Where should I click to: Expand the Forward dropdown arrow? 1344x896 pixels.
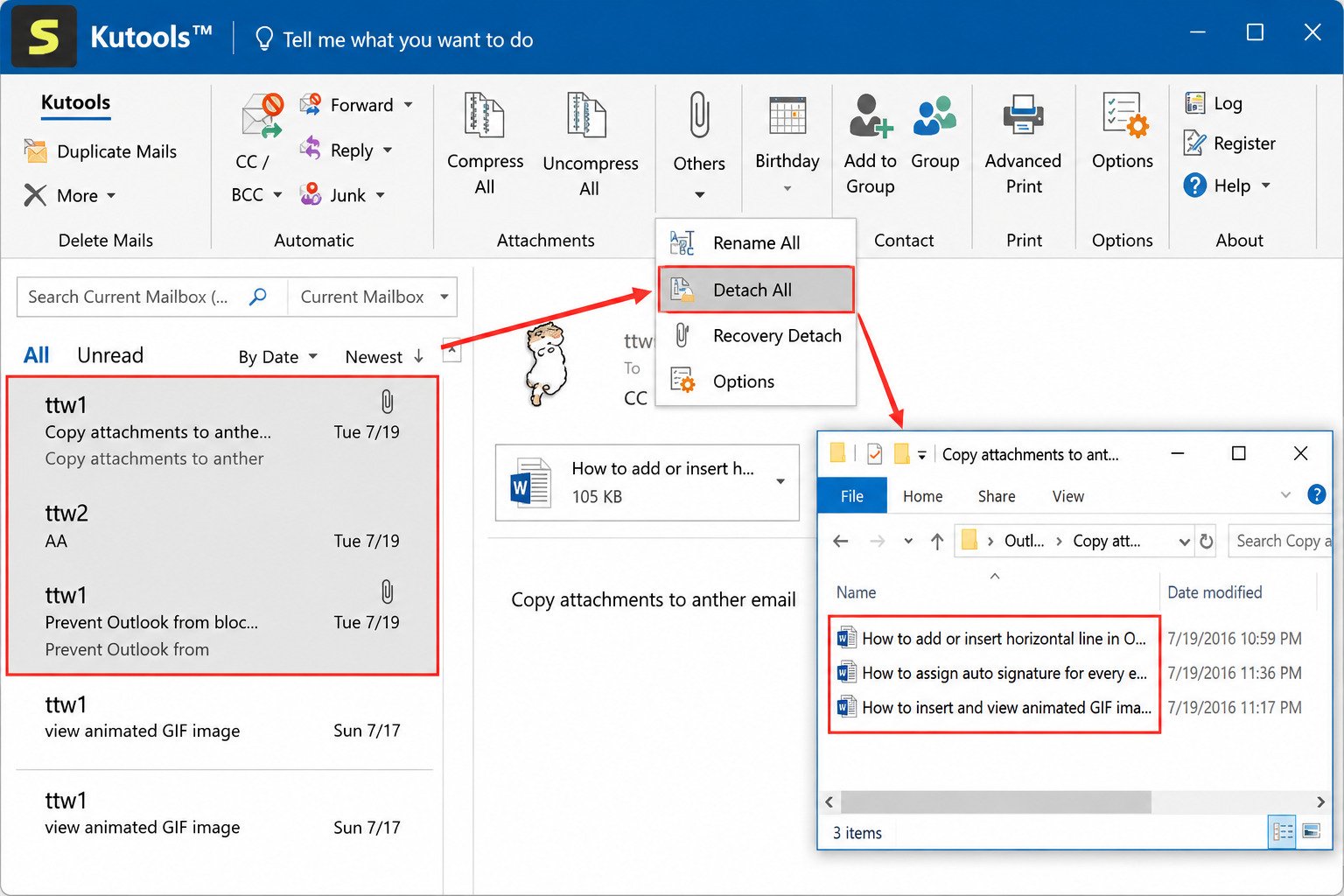[x=408, y=105]
